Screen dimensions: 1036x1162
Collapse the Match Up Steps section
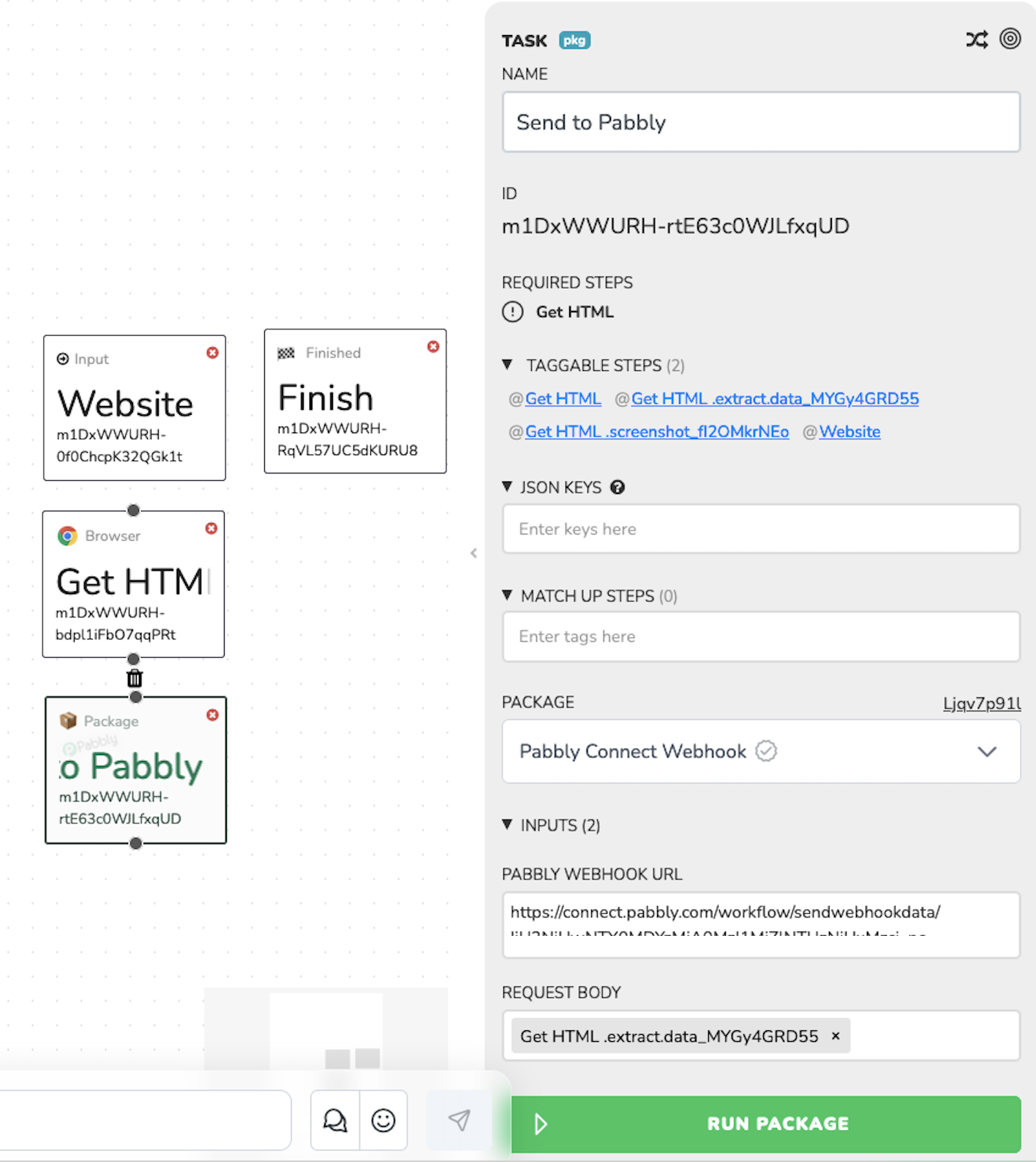click(x=508, y=596)
